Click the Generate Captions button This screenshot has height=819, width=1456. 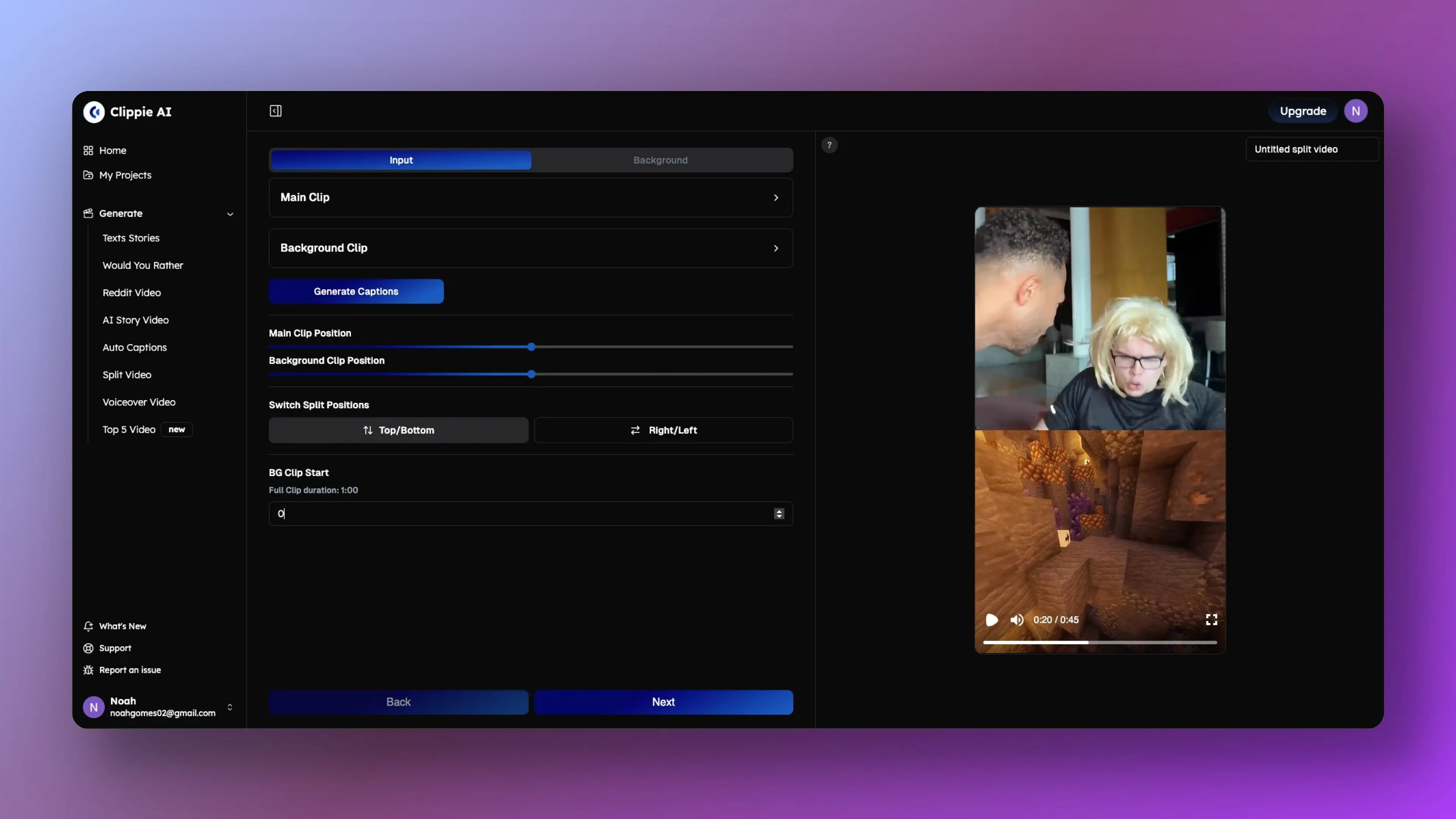356,292
